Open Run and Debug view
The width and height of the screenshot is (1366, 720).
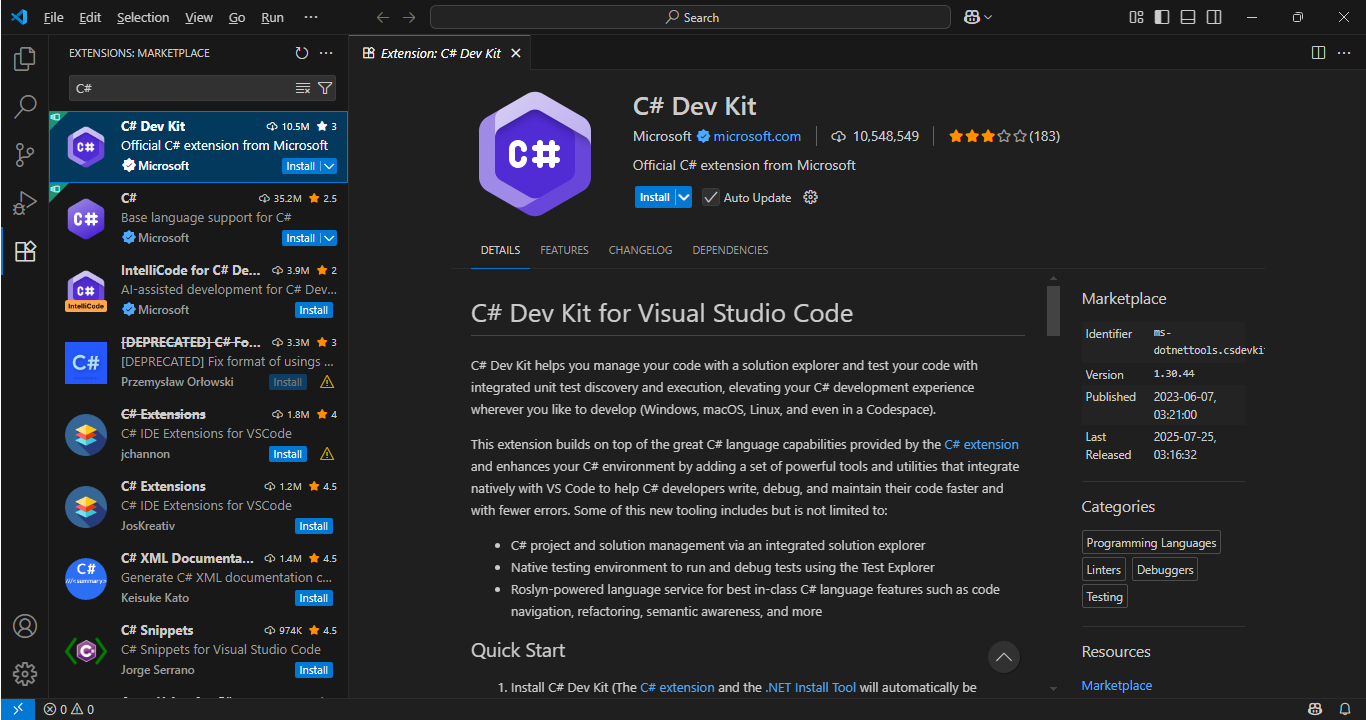click(x=25, y=203)
